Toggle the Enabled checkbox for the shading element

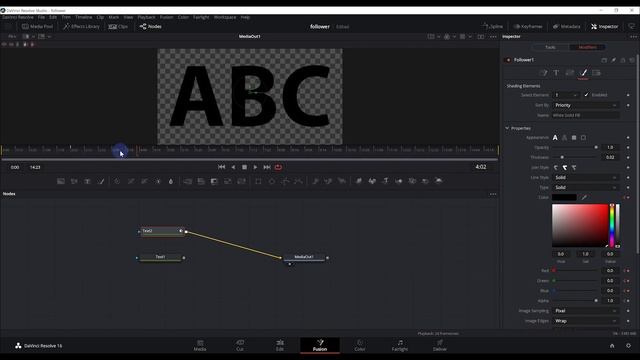[587, 95]
